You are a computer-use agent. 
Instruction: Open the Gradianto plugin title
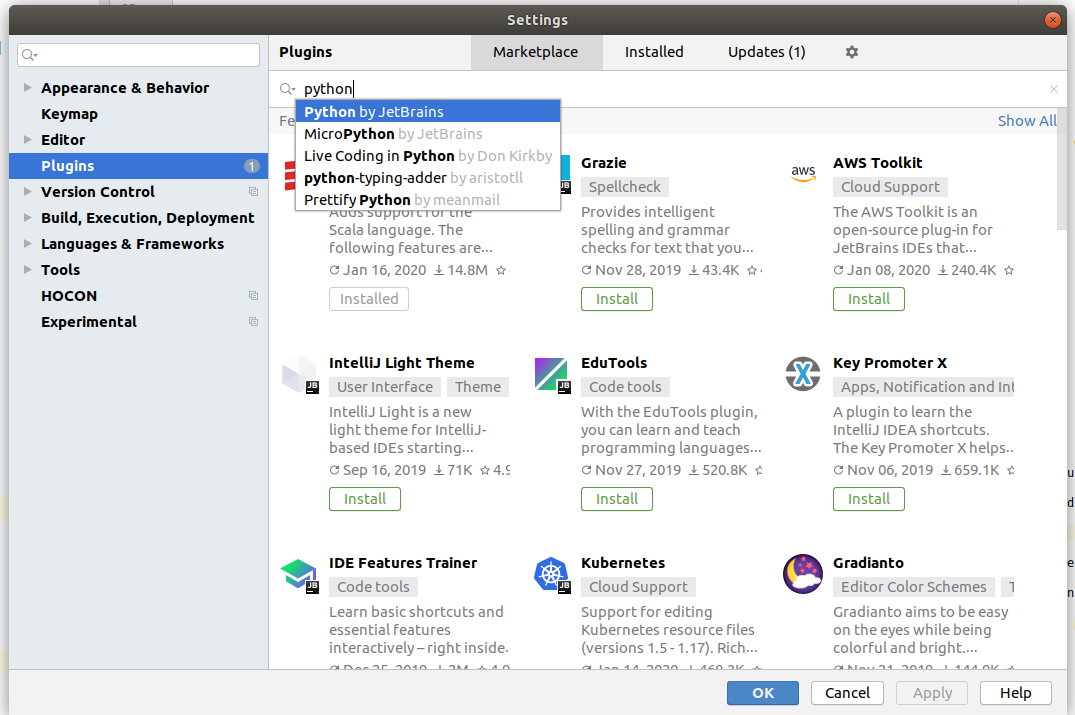[868, 563]
